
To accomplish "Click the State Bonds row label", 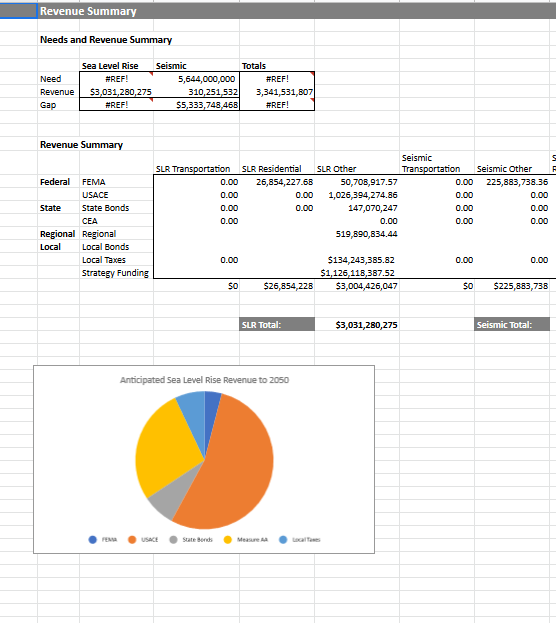I will [105, 208].
